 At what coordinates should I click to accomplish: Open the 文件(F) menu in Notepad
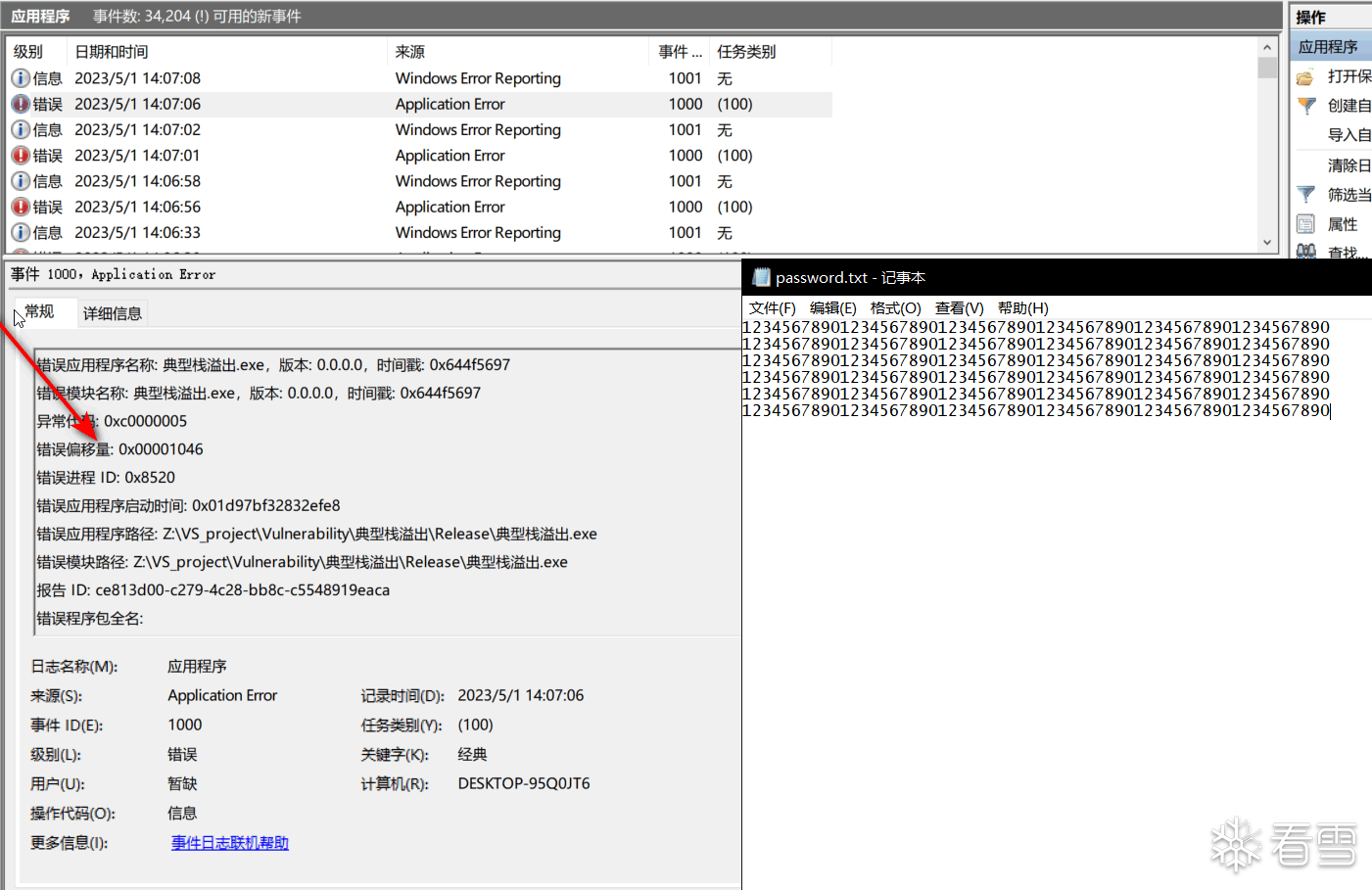(x=773, y=307)
